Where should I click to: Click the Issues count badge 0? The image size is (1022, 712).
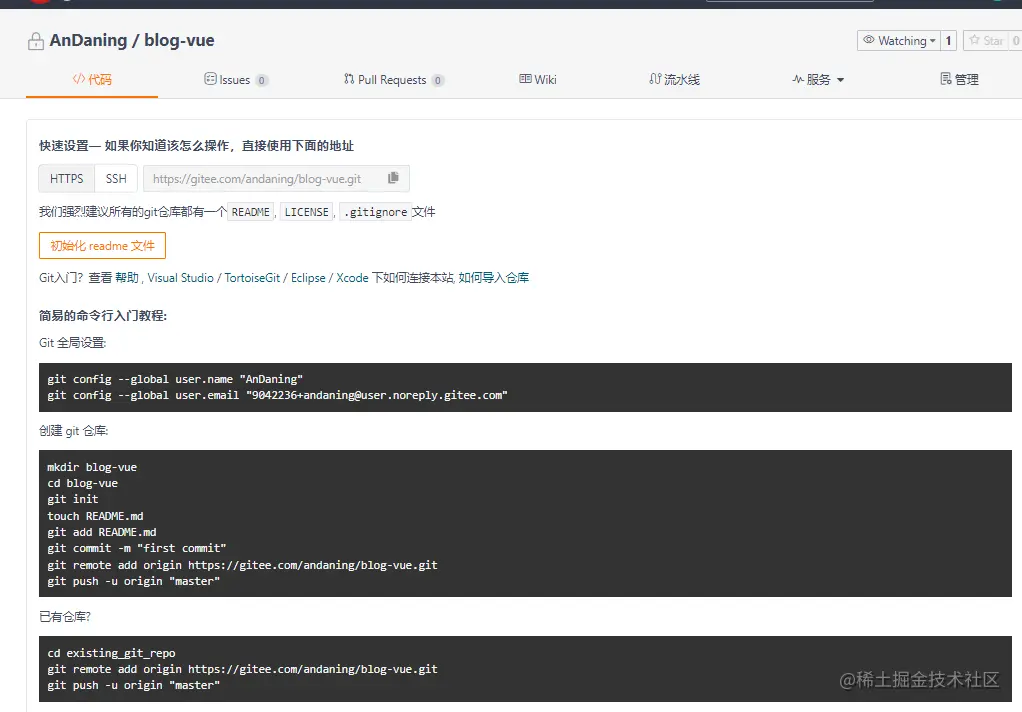click(261, 80)
